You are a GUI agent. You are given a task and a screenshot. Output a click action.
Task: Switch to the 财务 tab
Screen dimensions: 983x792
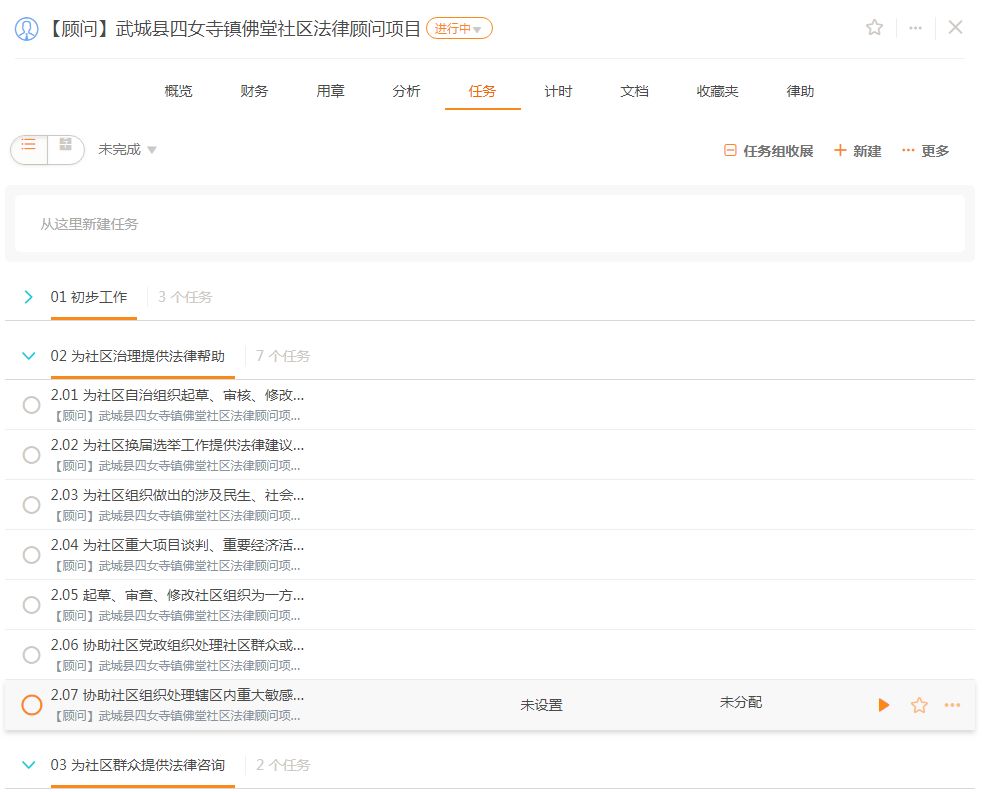pos(254,91)
